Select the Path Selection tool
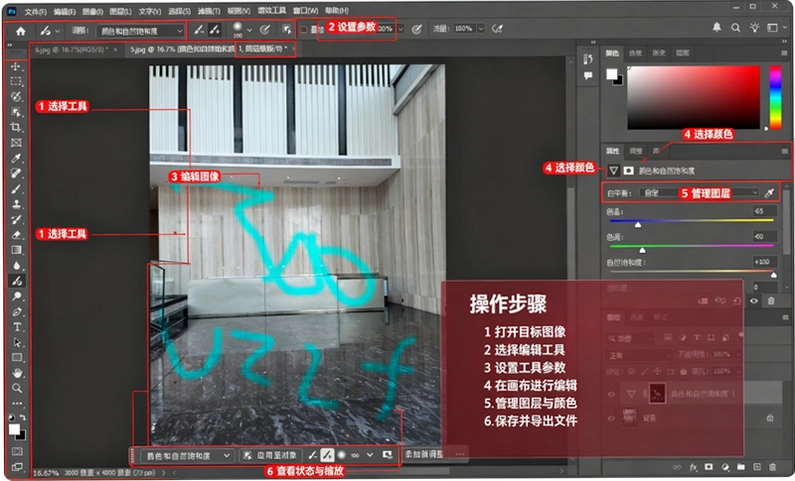 (16, 342)
